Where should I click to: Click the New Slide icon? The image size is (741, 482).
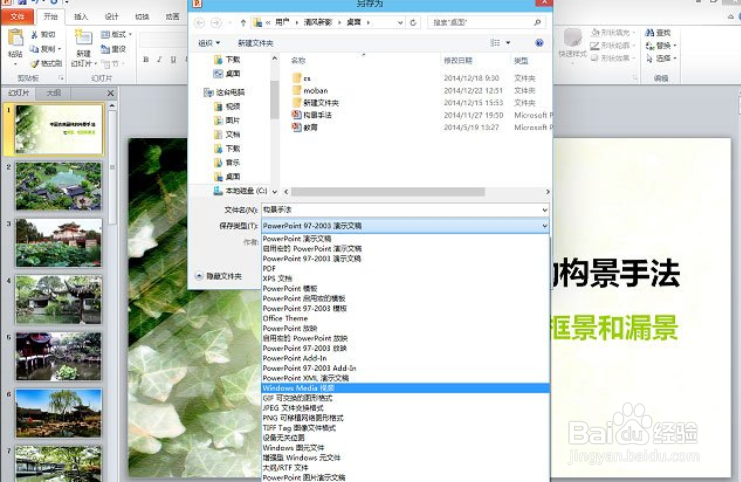click(x=84, y=38)
